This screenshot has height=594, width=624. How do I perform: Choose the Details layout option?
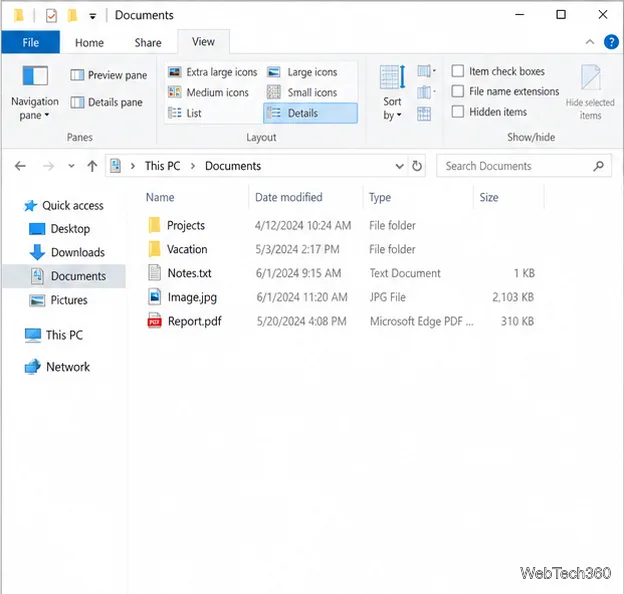pyautogui.click(x=310, y=113)
